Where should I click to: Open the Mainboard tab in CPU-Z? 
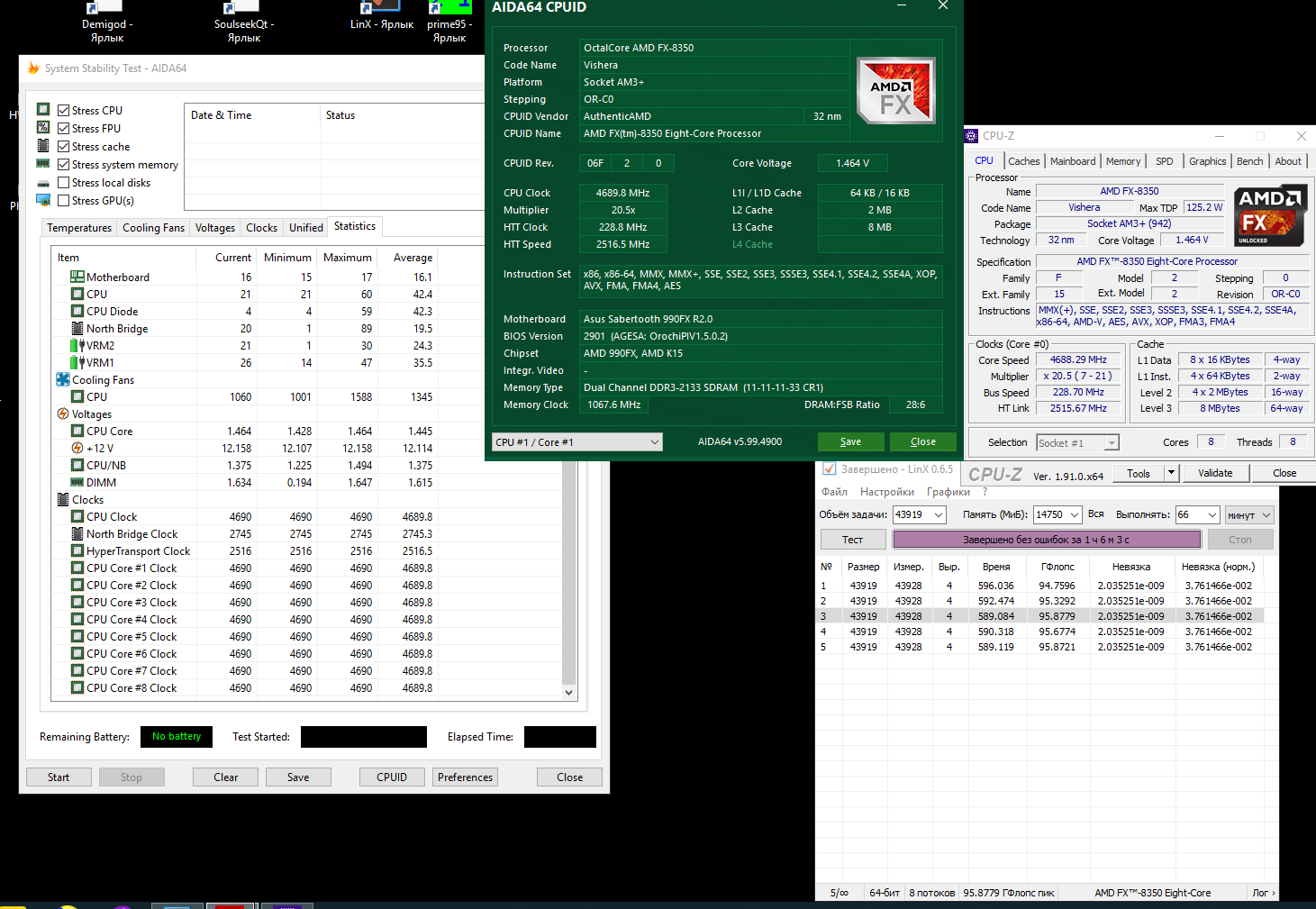[x=1073, y=161]
